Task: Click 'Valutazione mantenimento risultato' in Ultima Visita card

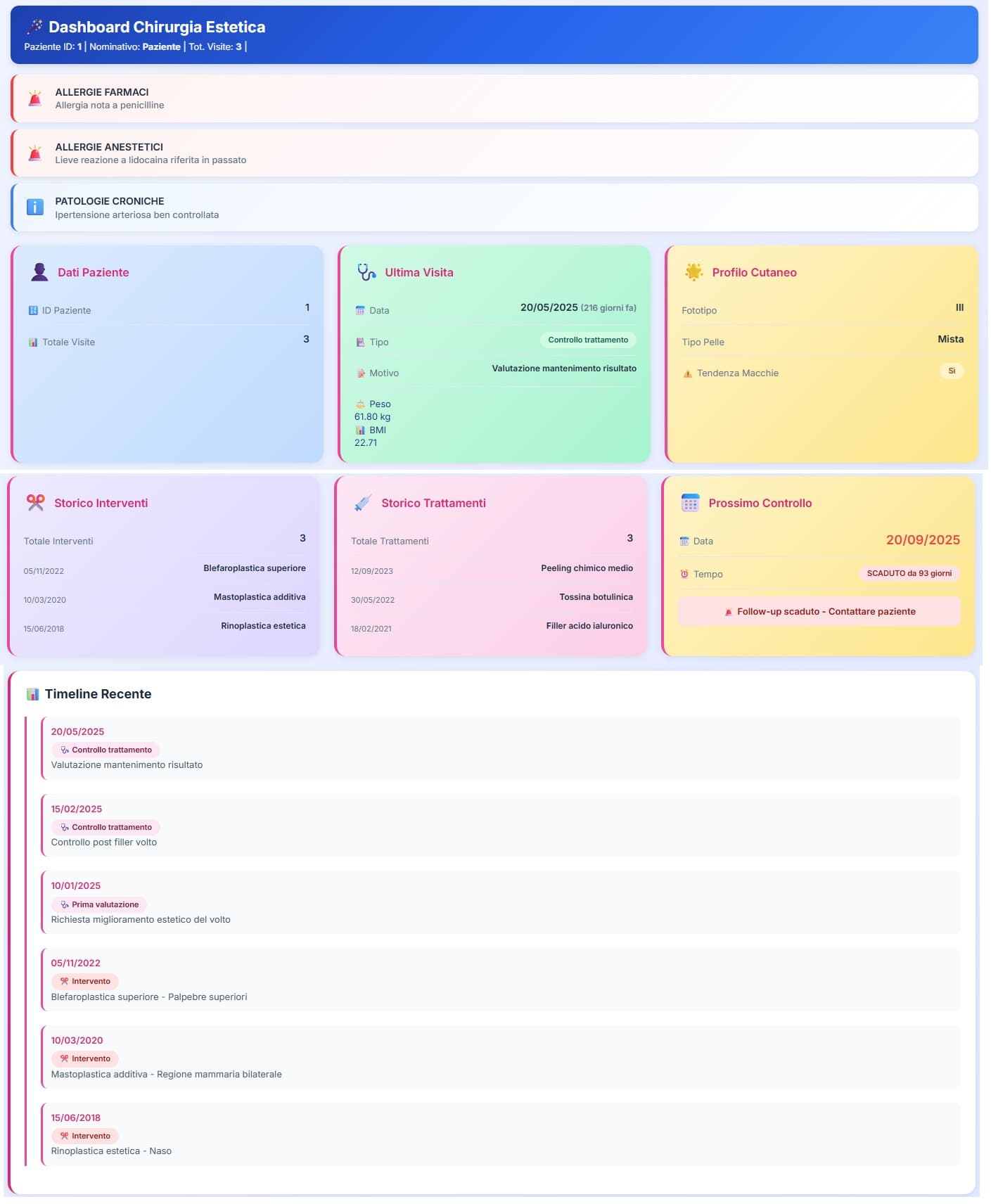Action: point(564,369)
